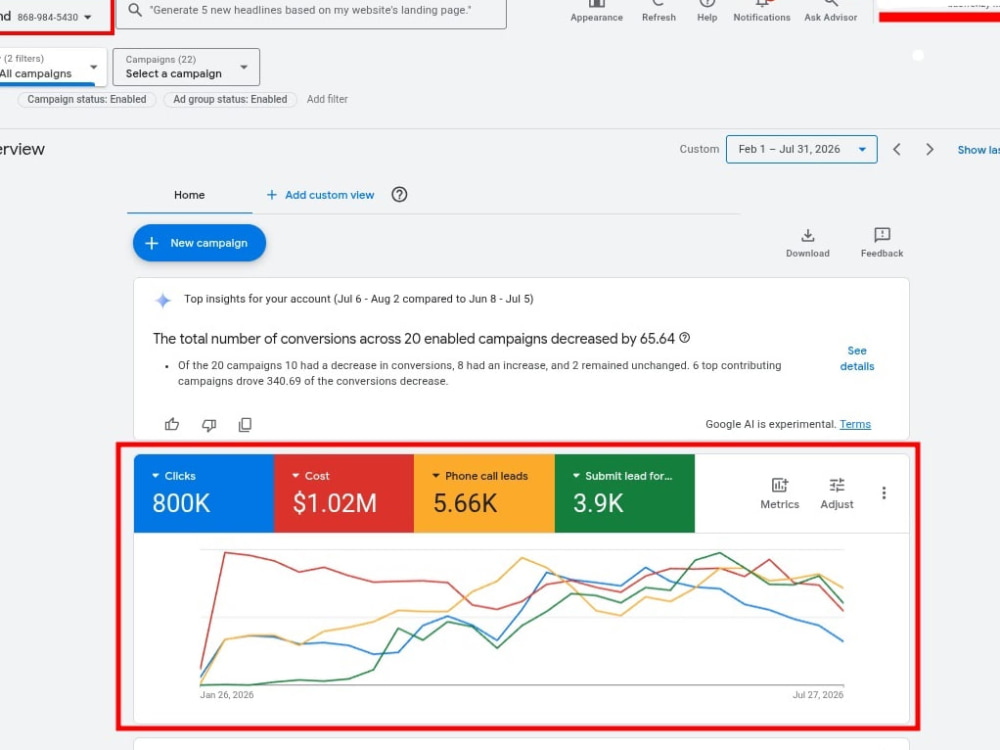1000x750 pixels.
Task: Click the Jan 26, 2026 axis label
Action: tap(226, 695)
